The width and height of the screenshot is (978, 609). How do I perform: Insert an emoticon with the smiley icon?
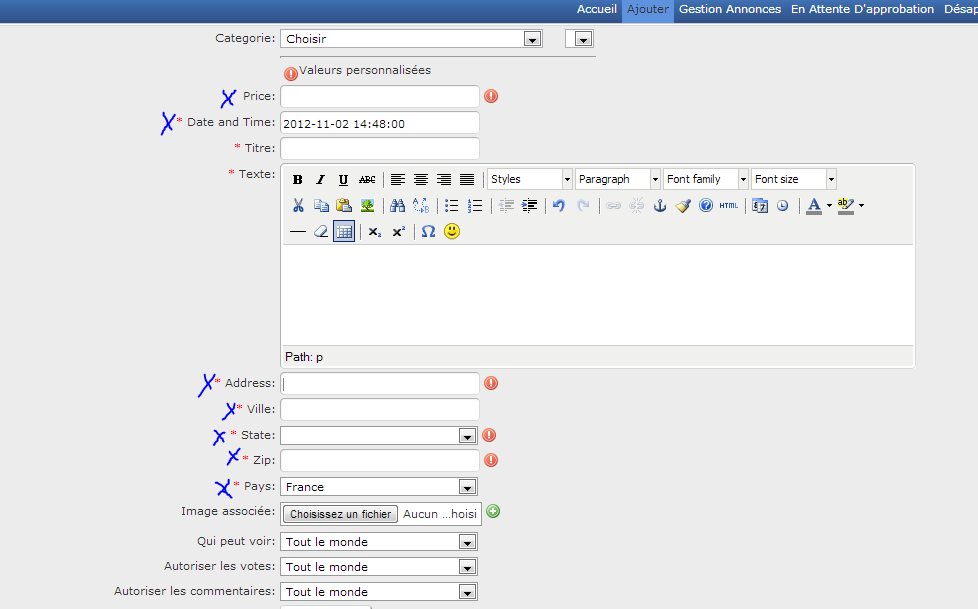tap(452, 231)
